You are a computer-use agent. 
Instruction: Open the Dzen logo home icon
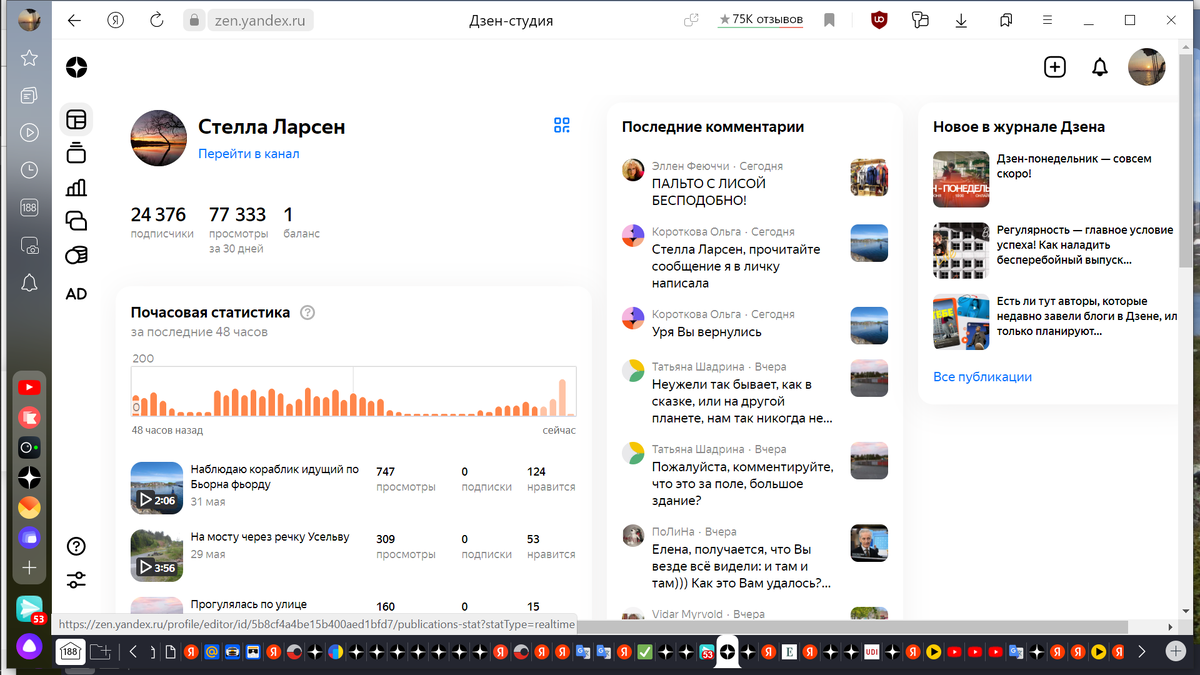(76, 67)
